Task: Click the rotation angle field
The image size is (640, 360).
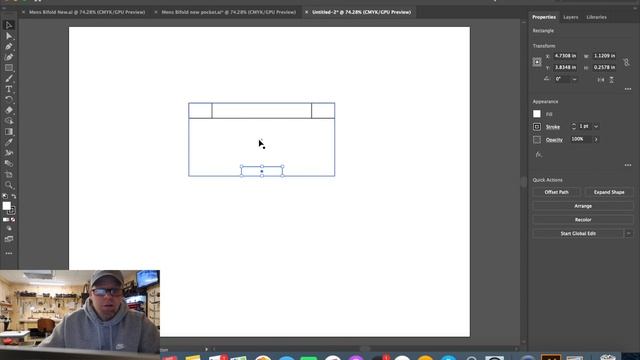Action: click(562, 79)
